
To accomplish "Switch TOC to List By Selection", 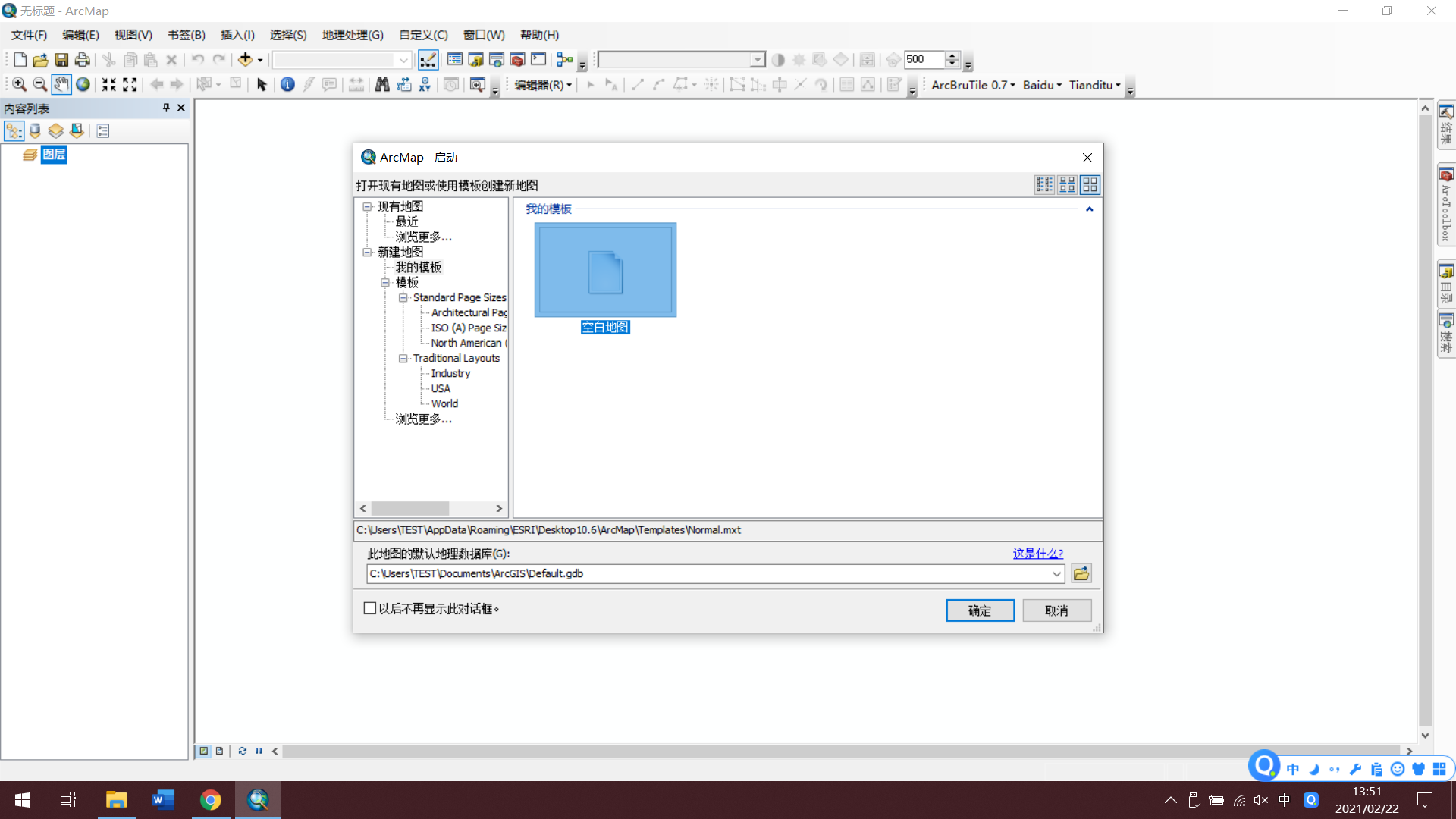I will point(77,131).
